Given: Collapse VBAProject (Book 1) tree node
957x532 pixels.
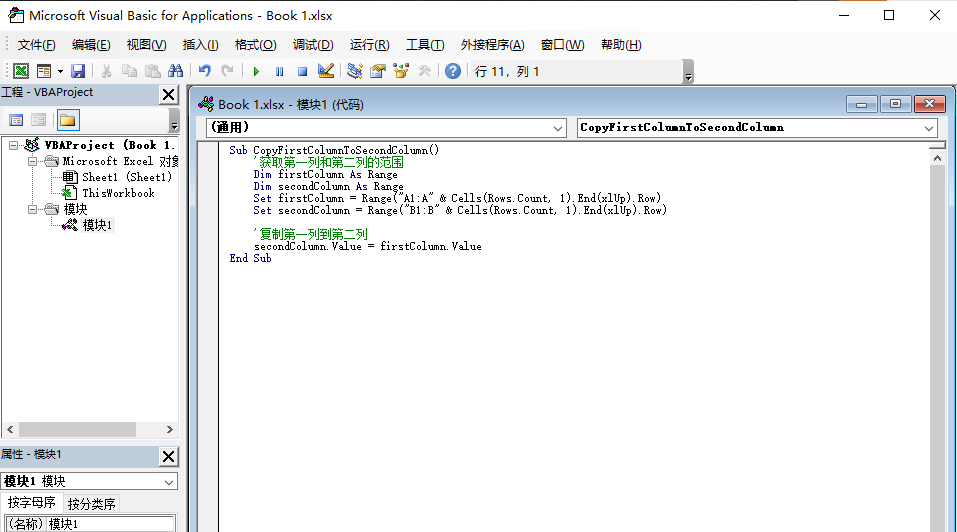Looking at the screenshot, I should pyautogui.click(x=13, y=145).
